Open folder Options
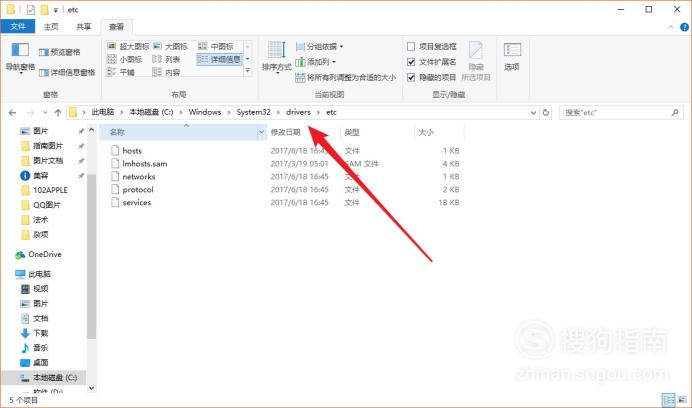 (512, 57)
